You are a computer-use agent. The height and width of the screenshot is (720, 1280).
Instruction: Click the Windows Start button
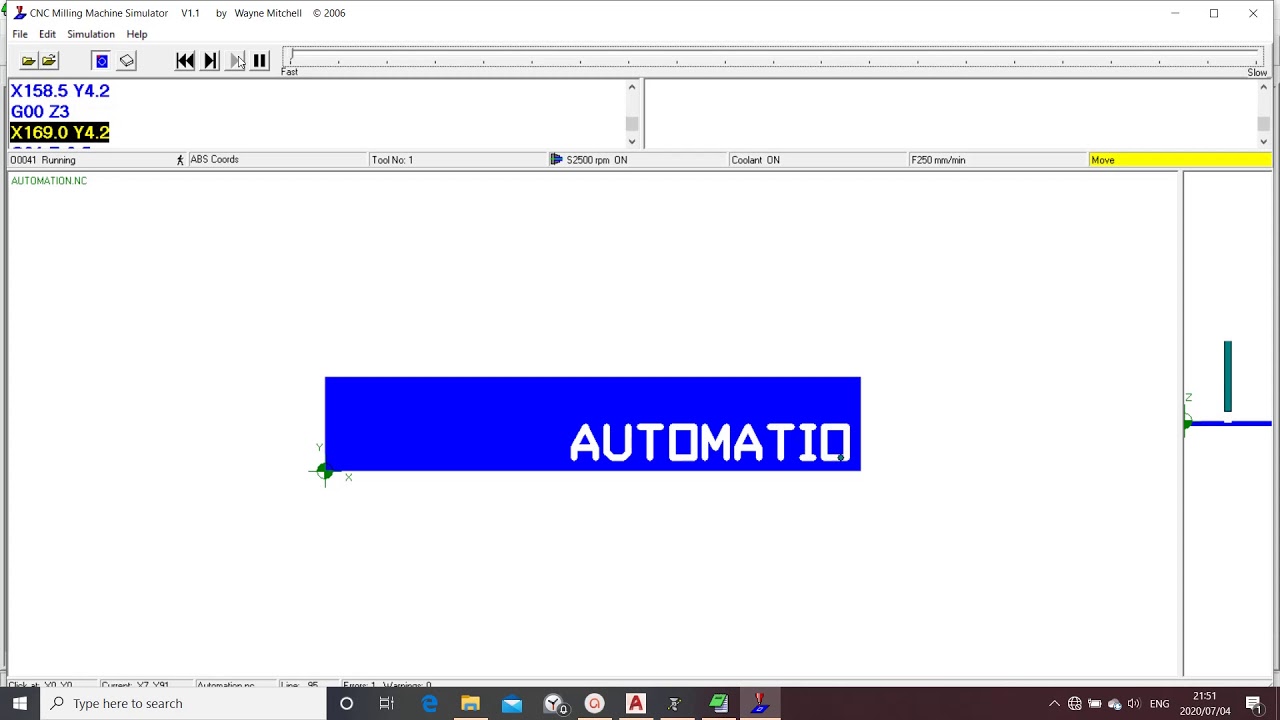(x=20, y=703)
